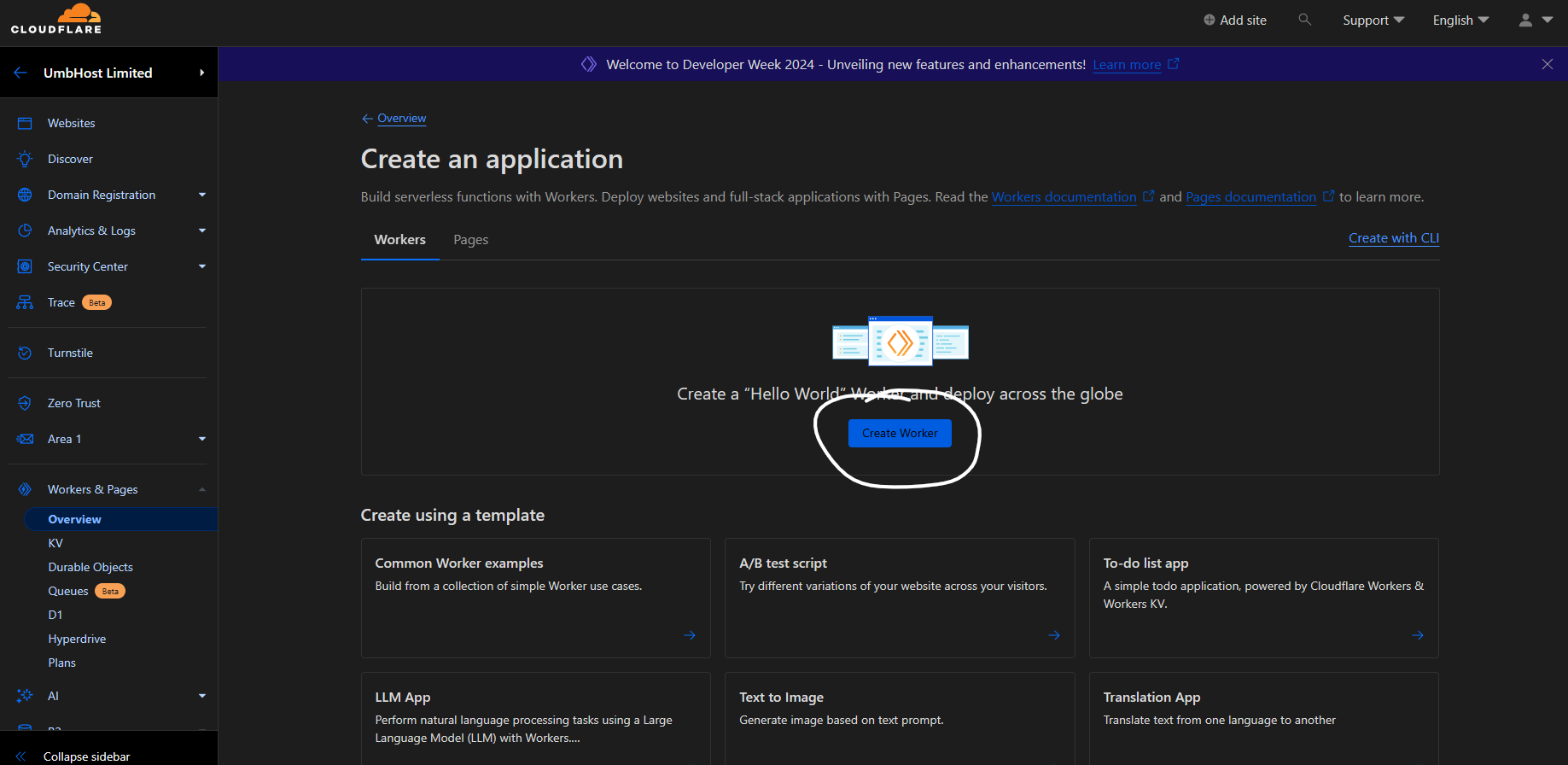Viewport: 1568px width, 765px height.
Task: Click the search magnifier icon in header
Action: [x=1304, y=20]
